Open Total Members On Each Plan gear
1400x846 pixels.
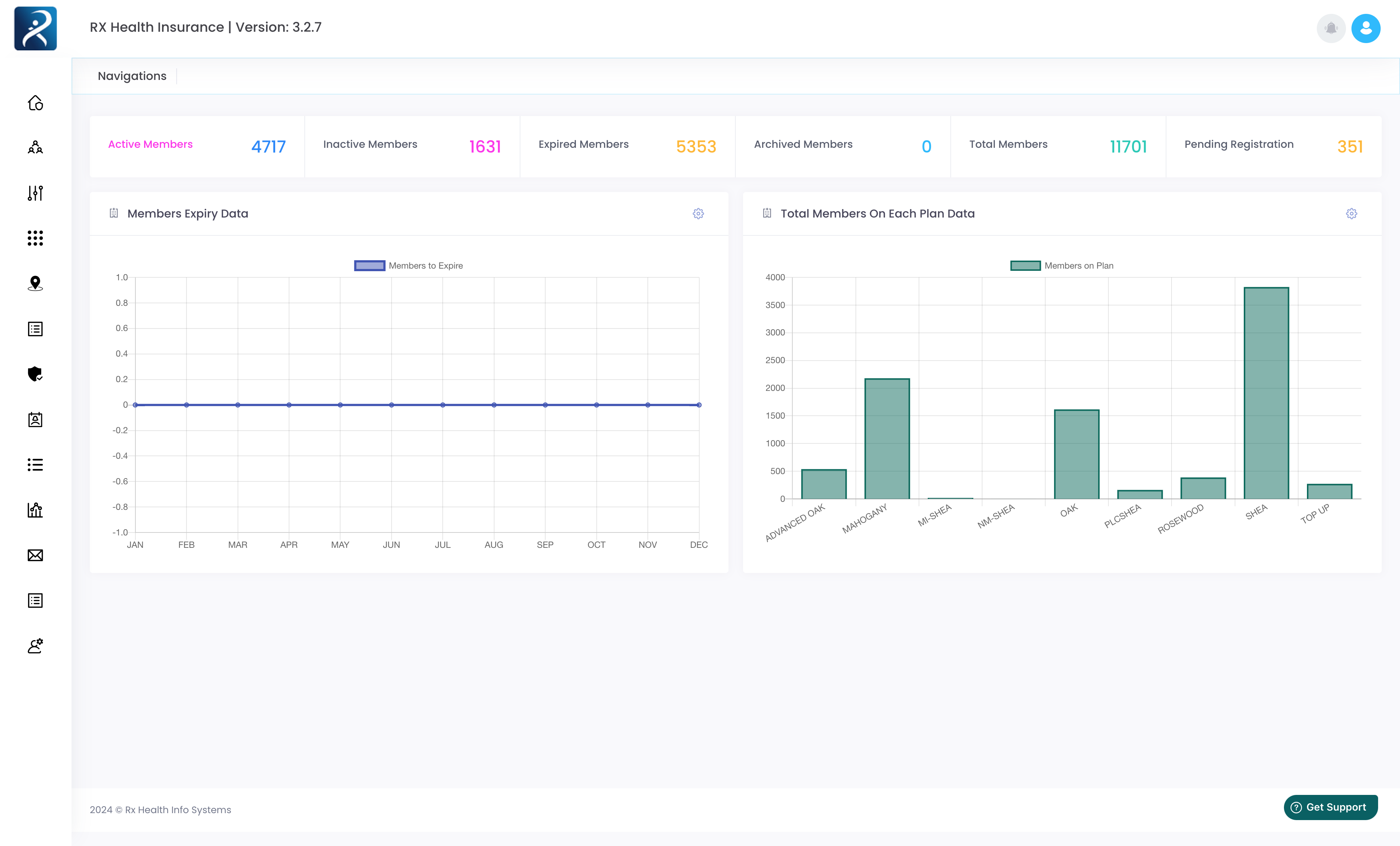1352,214
